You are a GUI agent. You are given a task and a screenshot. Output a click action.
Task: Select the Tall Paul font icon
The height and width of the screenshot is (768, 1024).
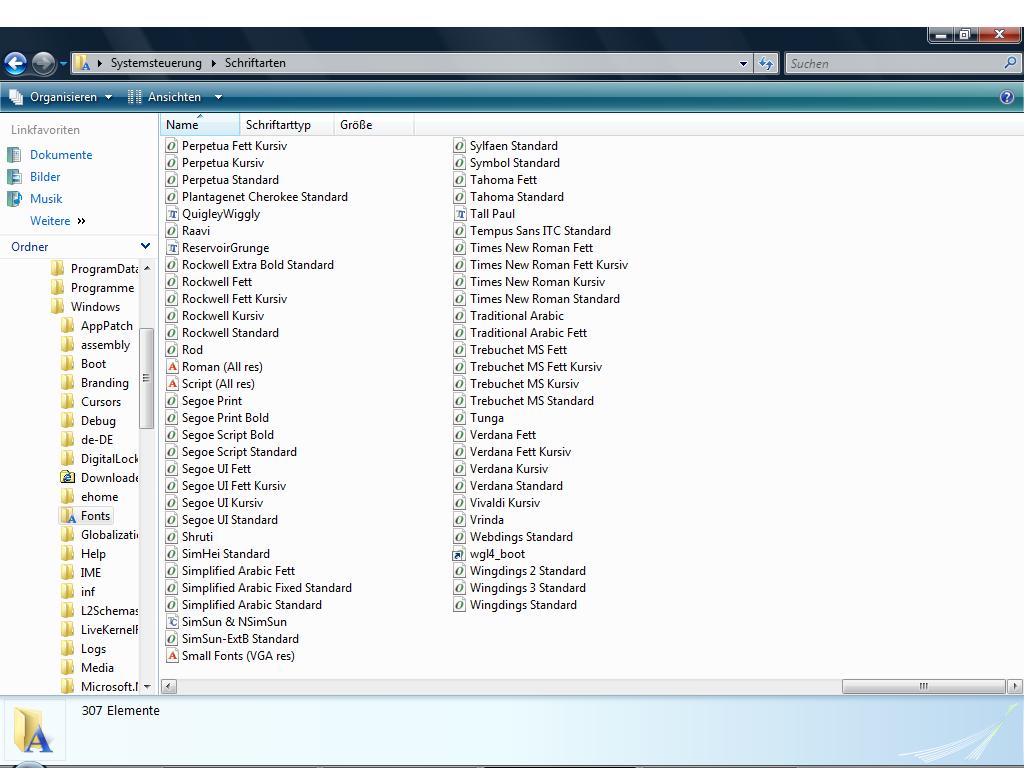(x=459, y=214)
